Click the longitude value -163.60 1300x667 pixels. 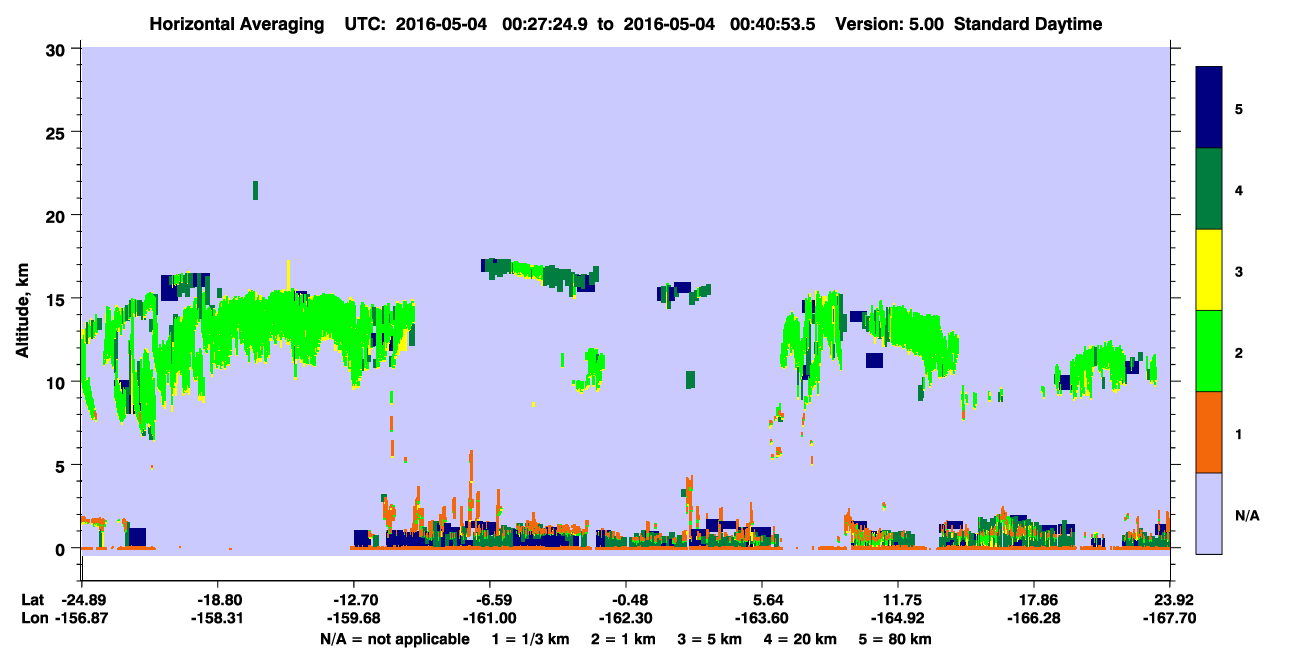click(x=761, y=618)
